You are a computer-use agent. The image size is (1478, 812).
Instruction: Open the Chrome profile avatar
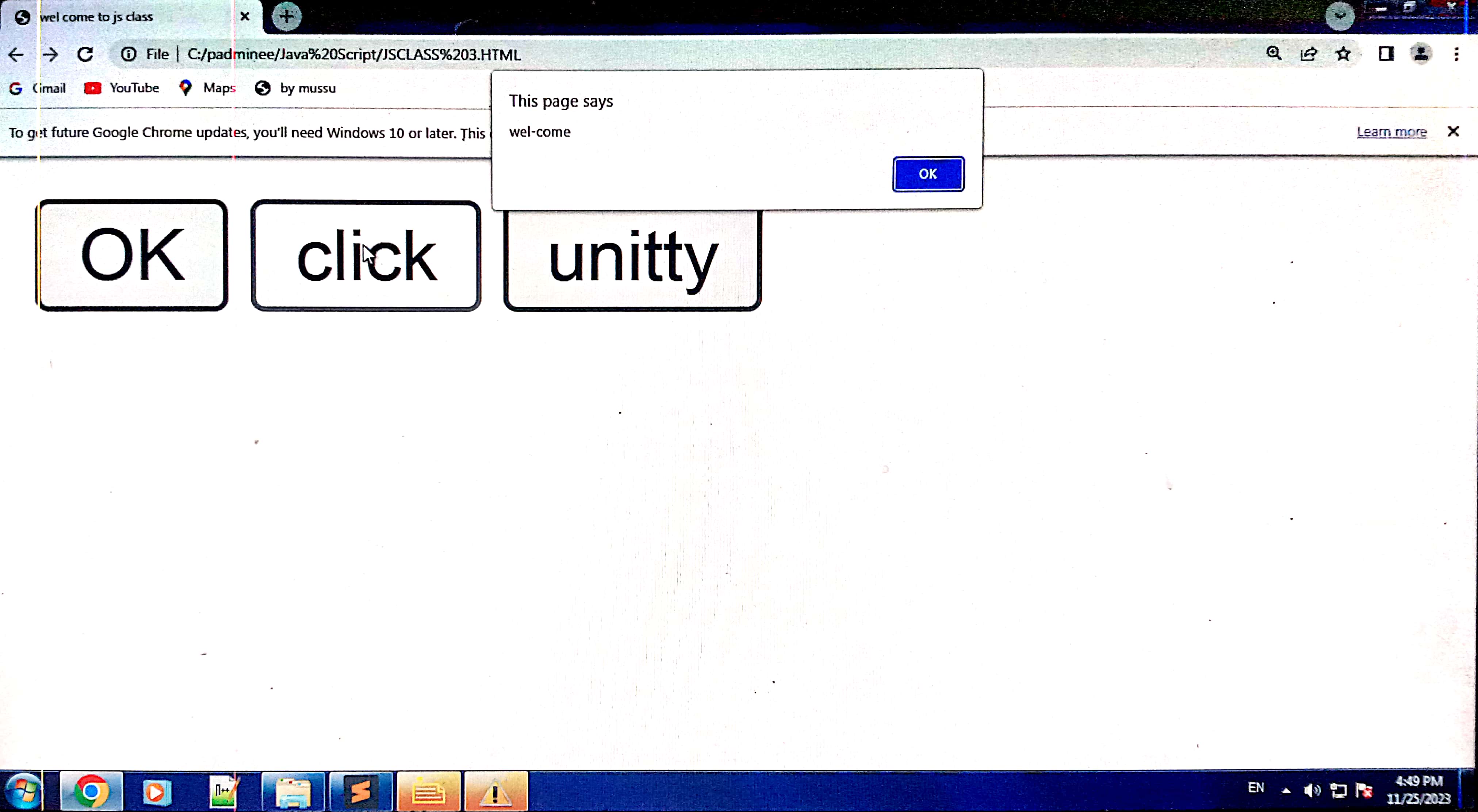coord(1421,54)
